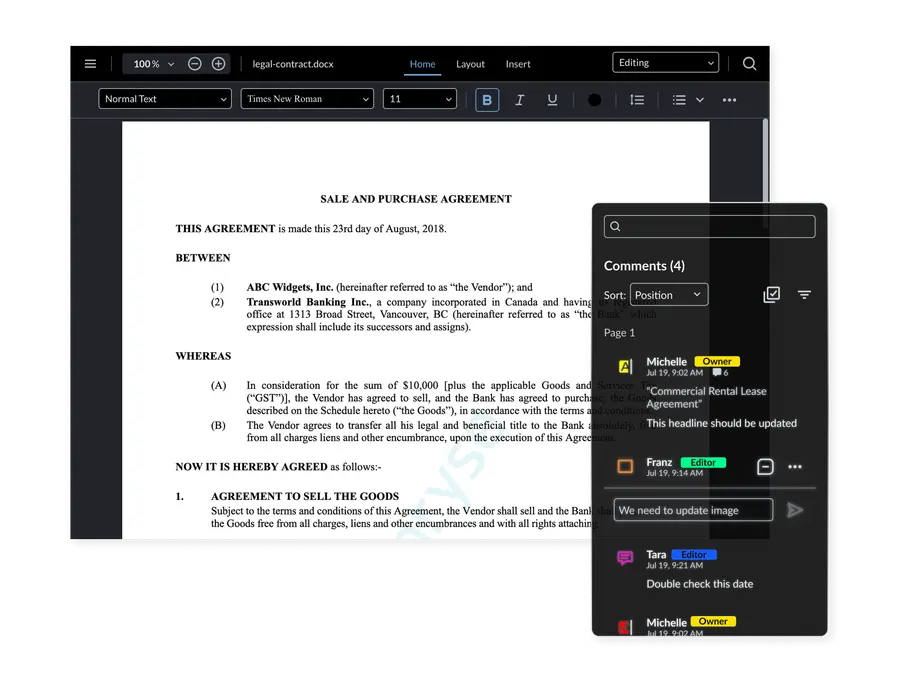
Task: Open Tara's comment "Double check this date"
Action: 700,584
